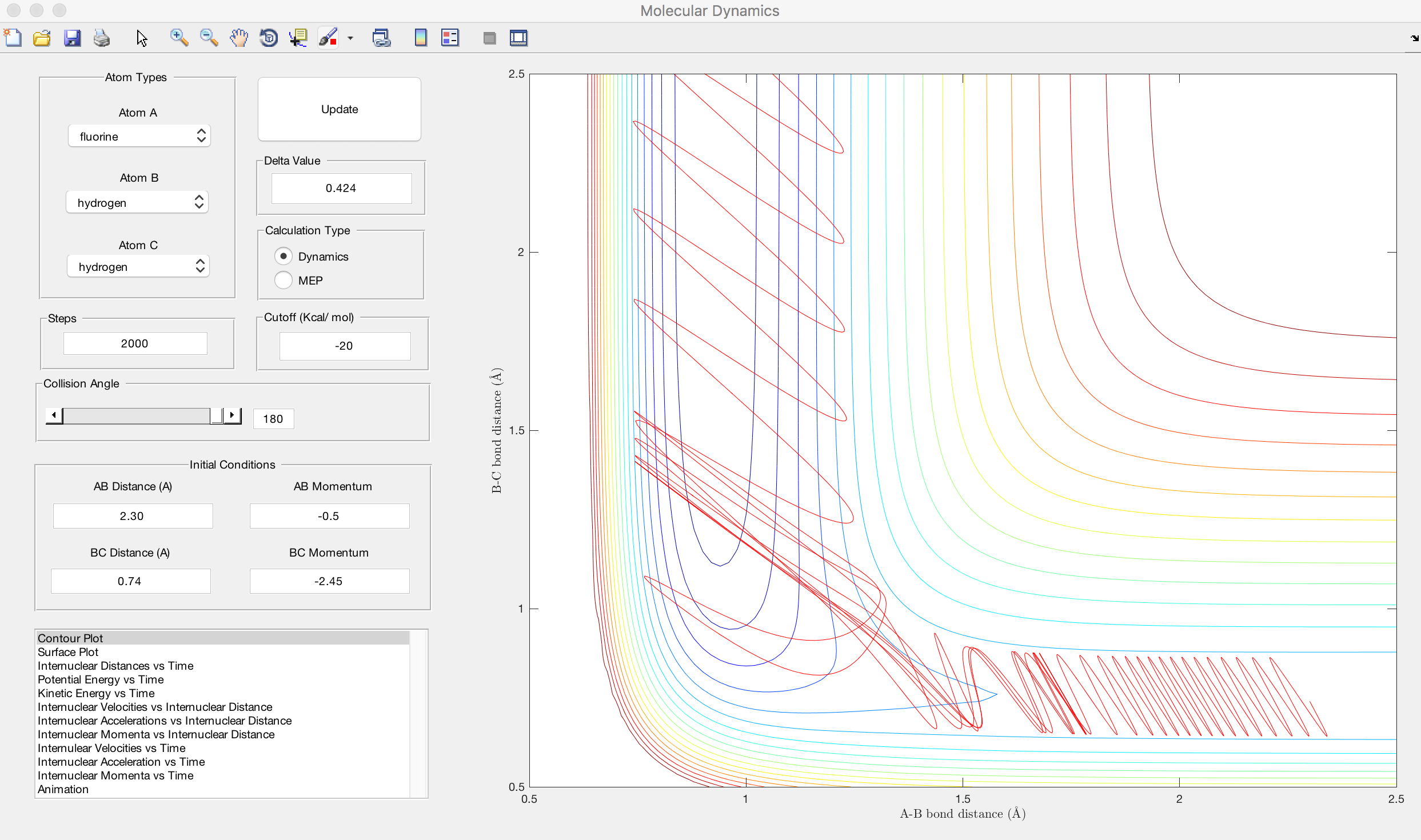
Task: Select the Dynamics calculation type
Action: [x=284, y=256]
